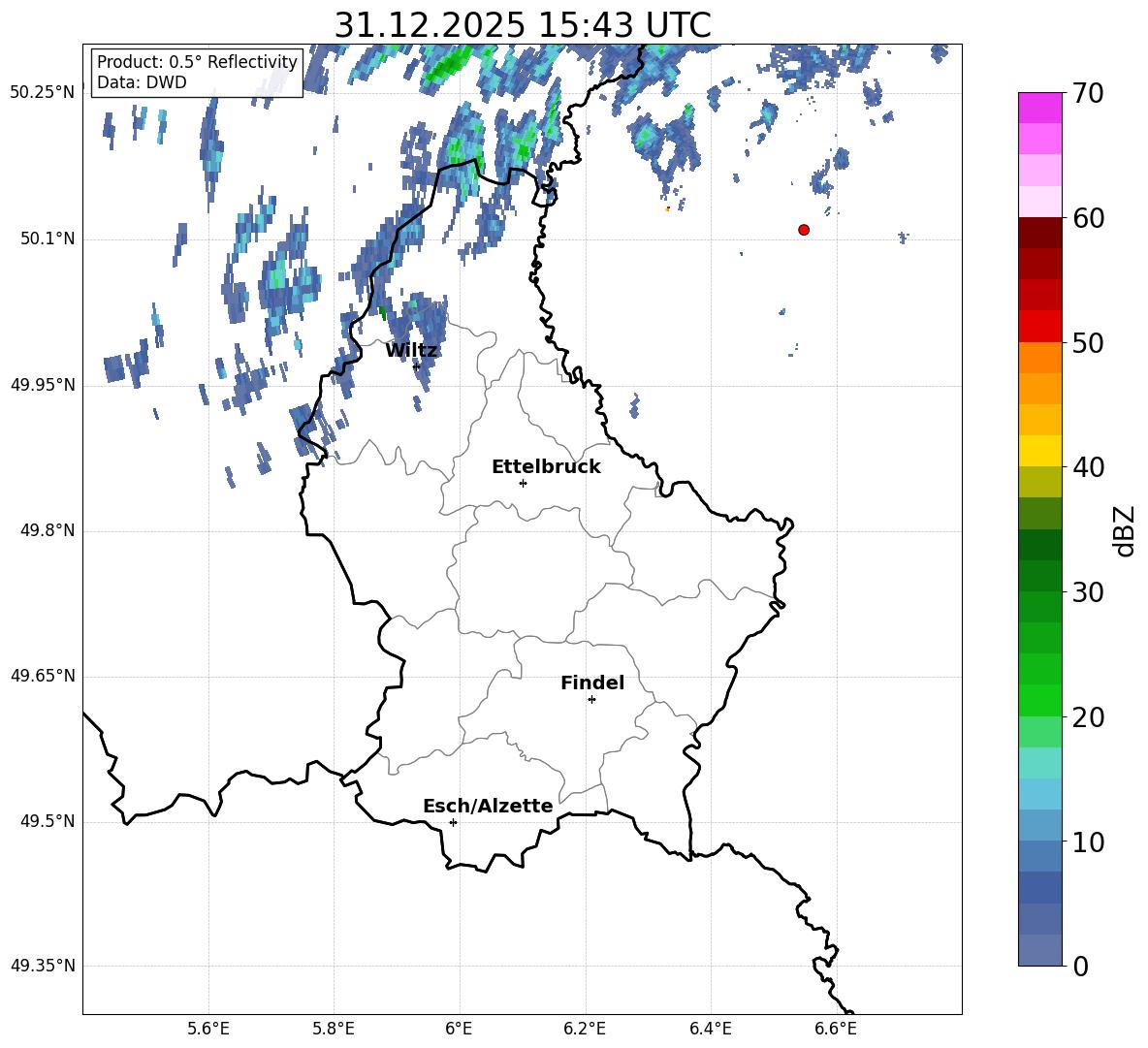Click the Data: DWD source text
Image resolution: width=1148 pixels, height=1048 pixels.
(x=142, y=83)
